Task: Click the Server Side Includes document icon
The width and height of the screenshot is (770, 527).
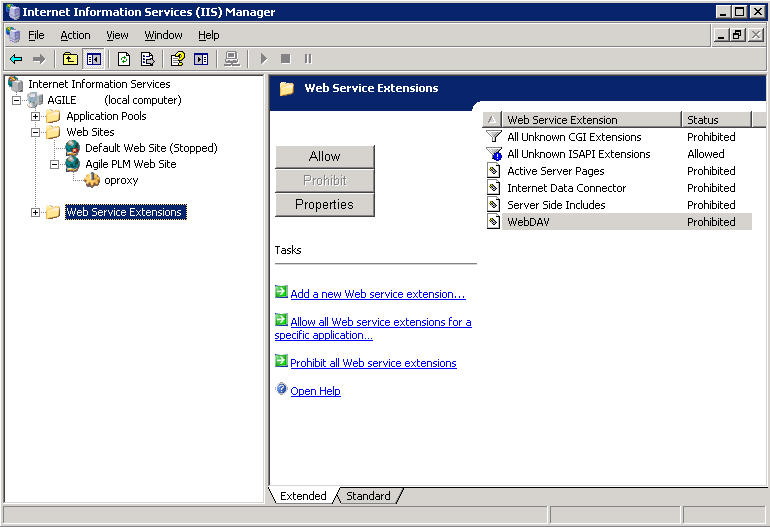Action: [494, 205]
